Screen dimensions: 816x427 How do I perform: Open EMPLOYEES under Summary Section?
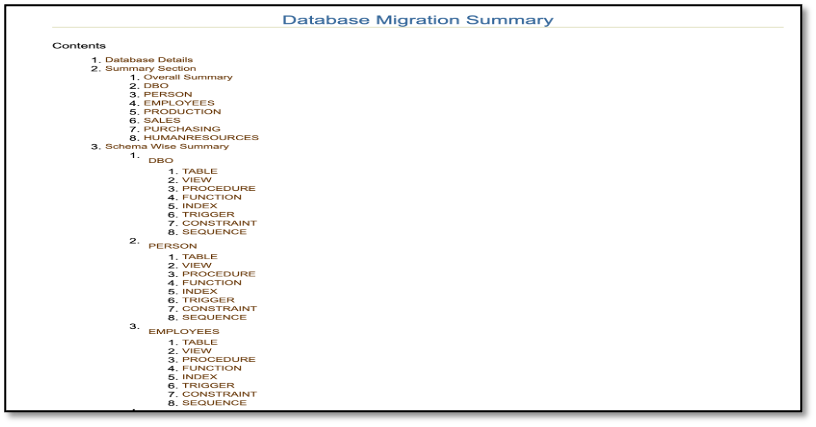coord(179,103)
